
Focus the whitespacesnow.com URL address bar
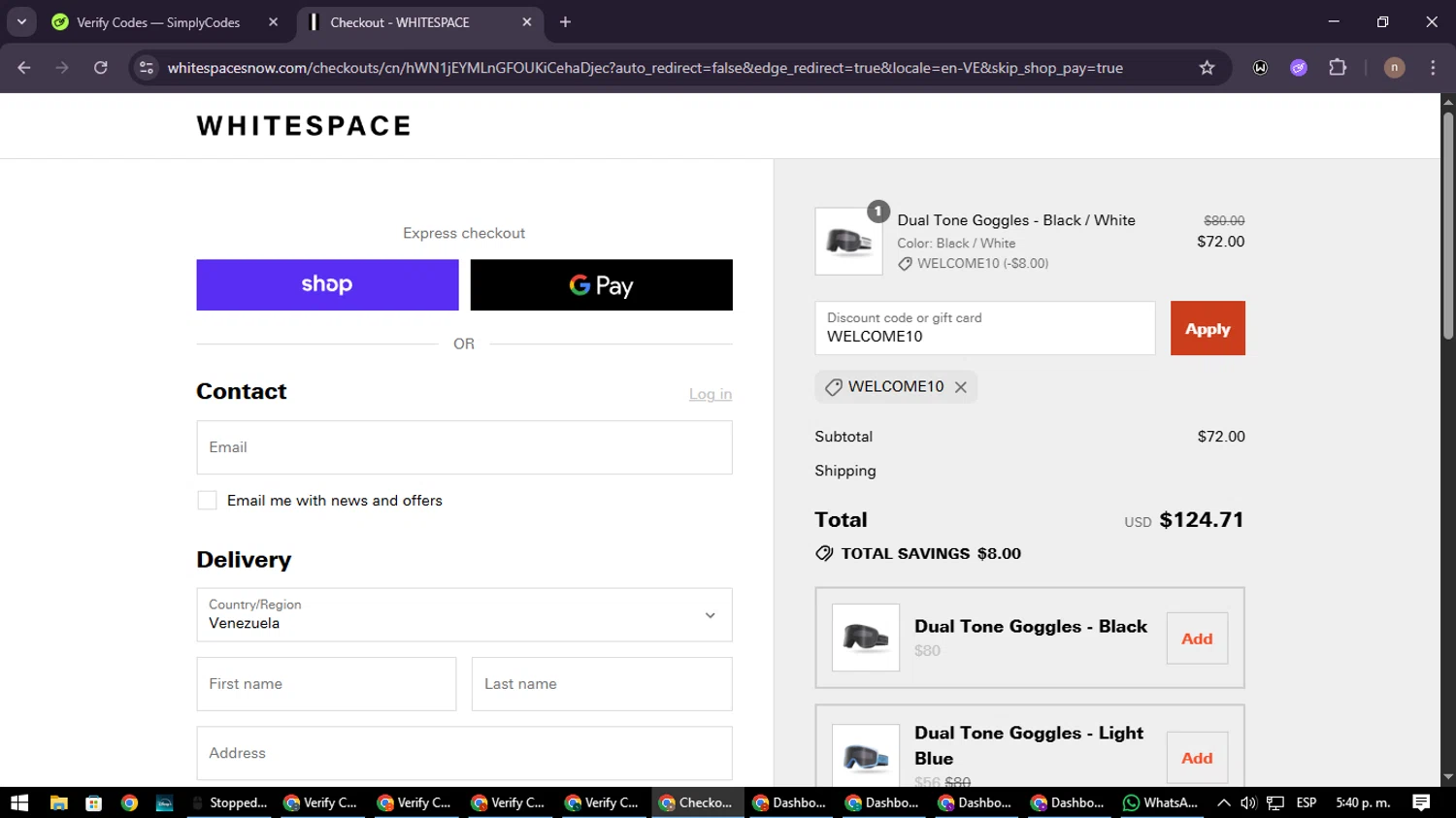(645, 68)
